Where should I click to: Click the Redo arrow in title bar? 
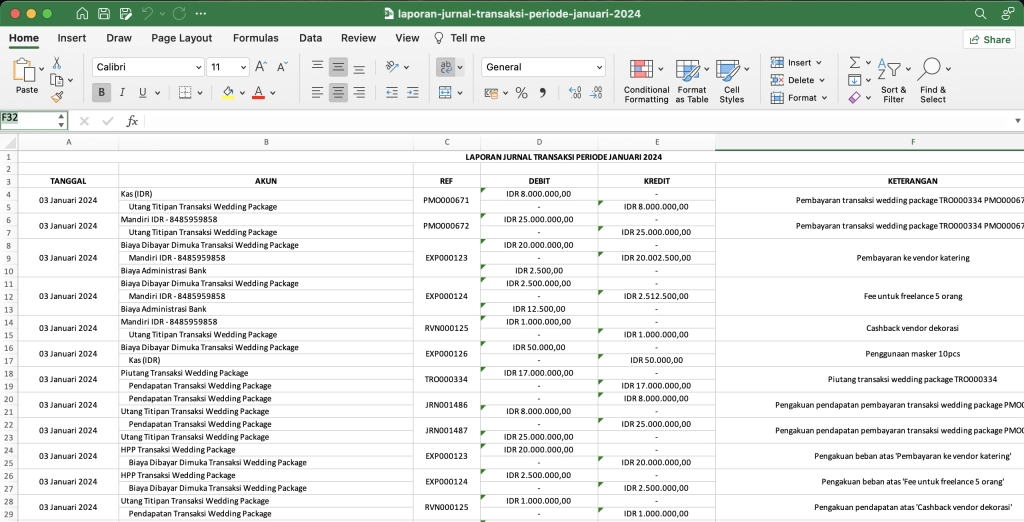(179, 13)
